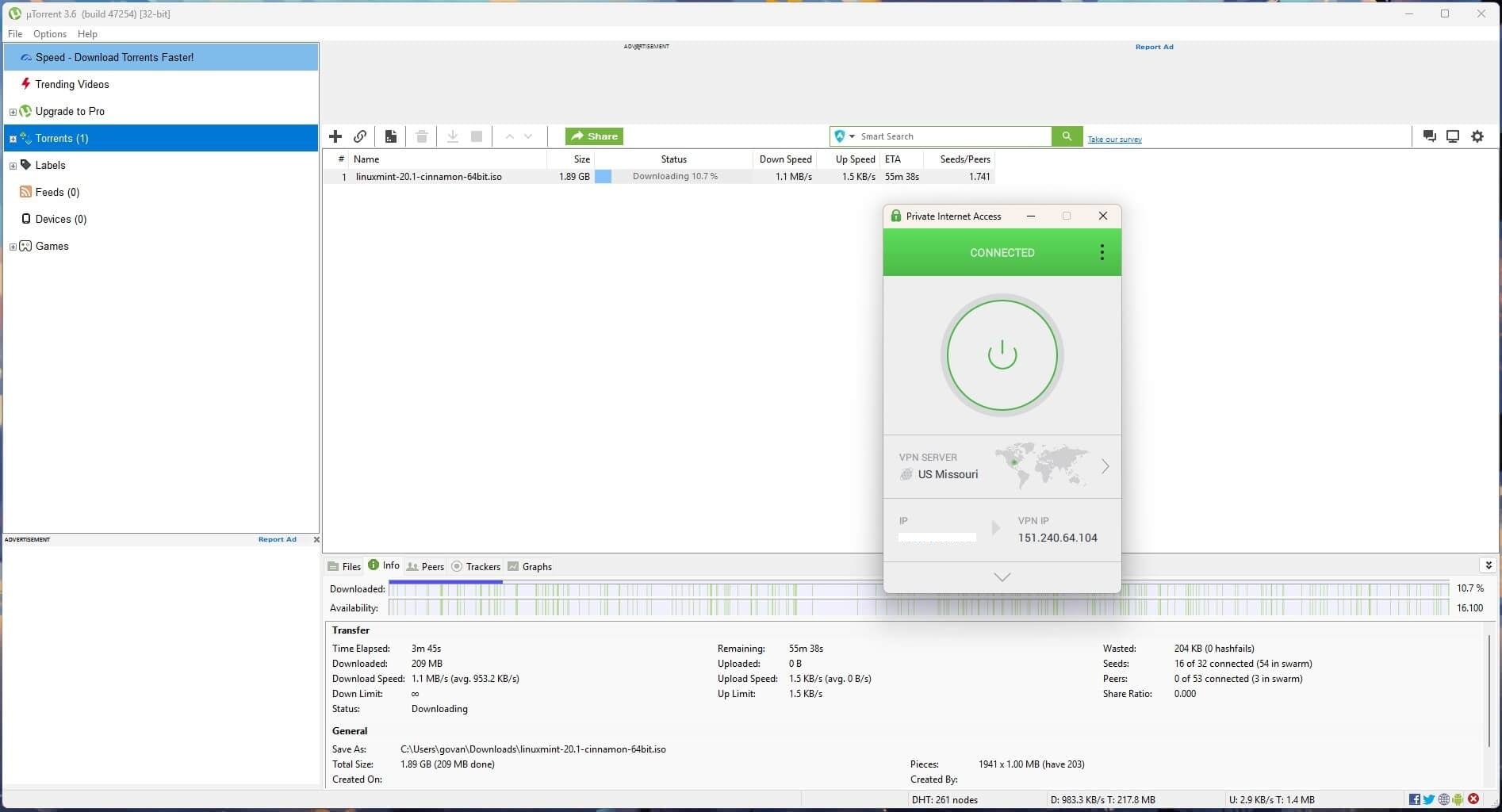
Task: Click the Trending Videos lightning icon
Action: tap(26, 84)
